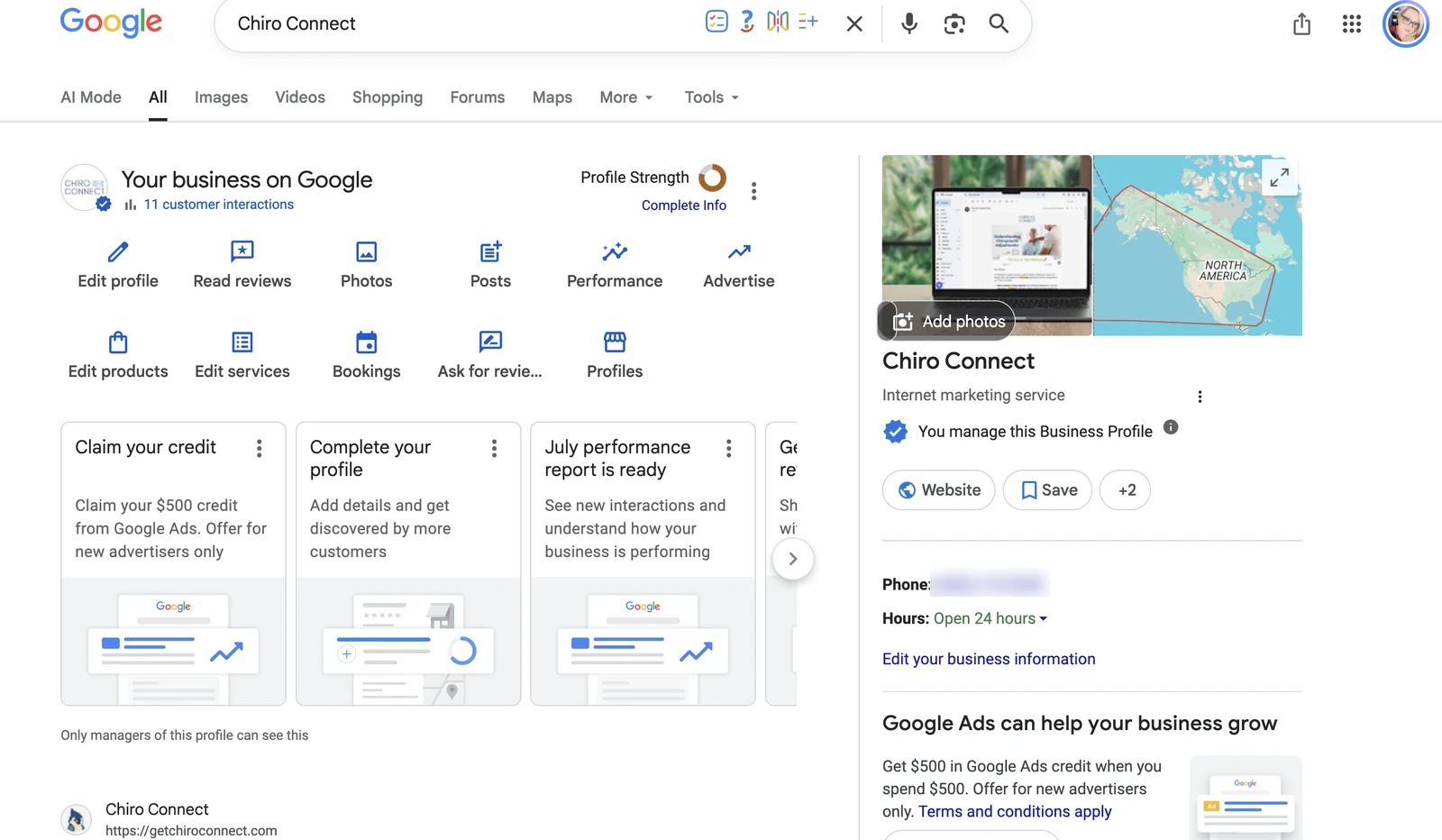Switch to the AI Mode tab
The width and height of the screenshot is (1442, 840).
(x=91, y=97)
